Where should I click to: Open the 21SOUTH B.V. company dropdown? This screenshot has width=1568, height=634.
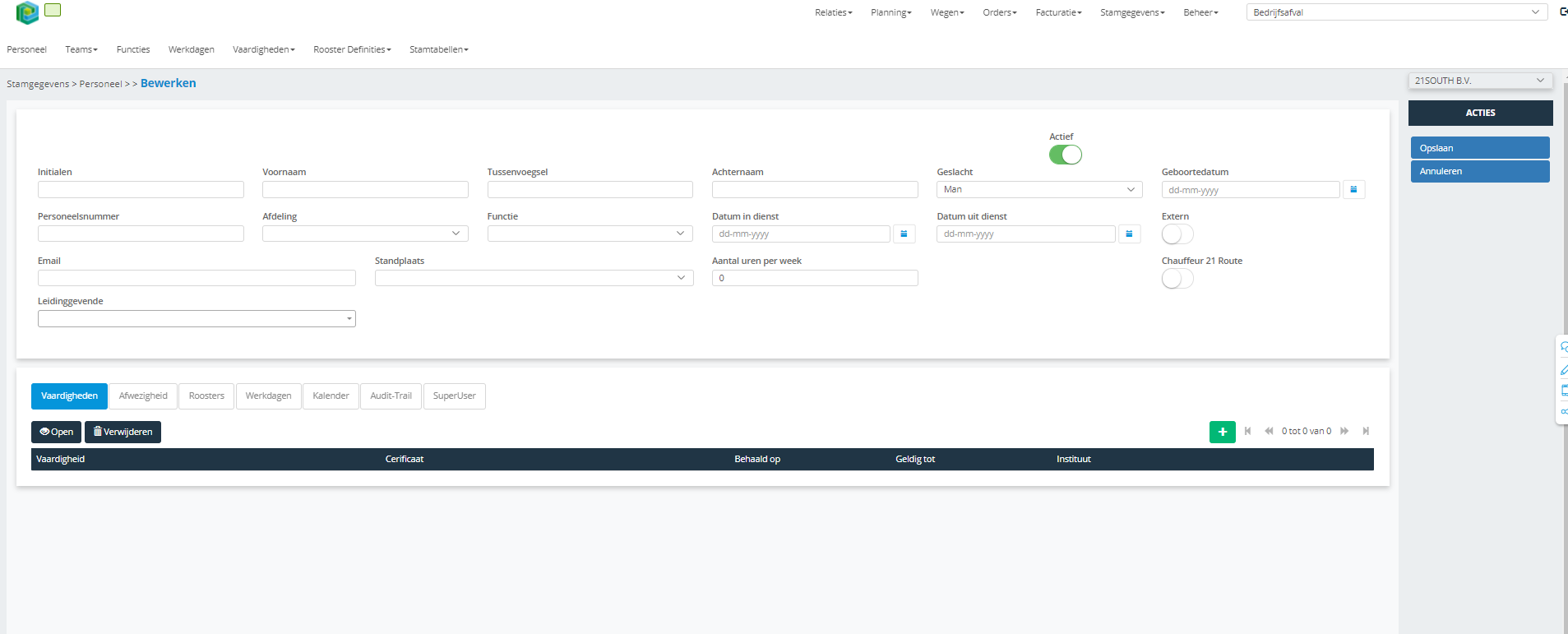point(1480,81)
